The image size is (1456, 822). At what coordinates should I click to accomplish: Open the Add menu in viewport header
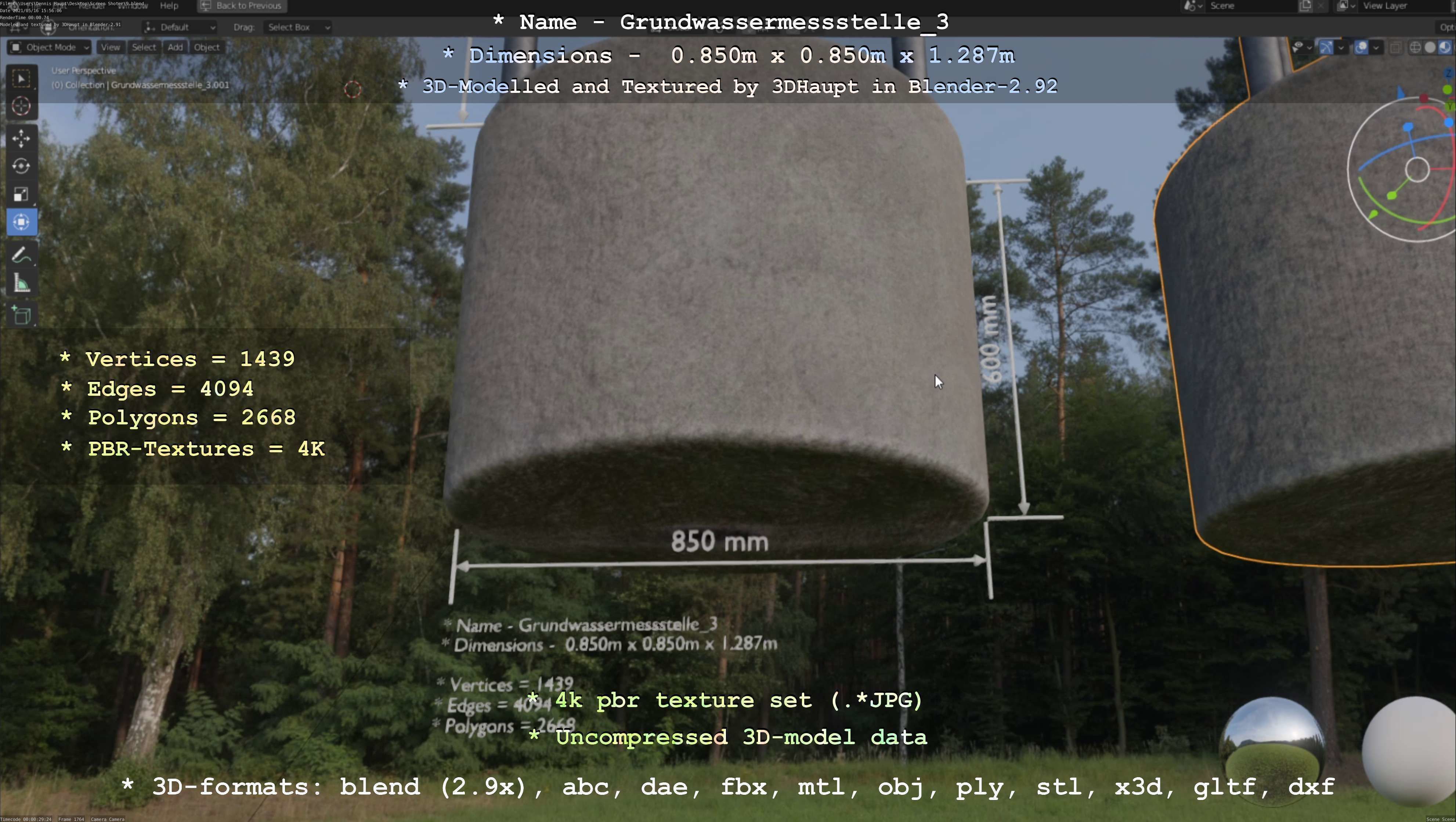tap(175, 47)
